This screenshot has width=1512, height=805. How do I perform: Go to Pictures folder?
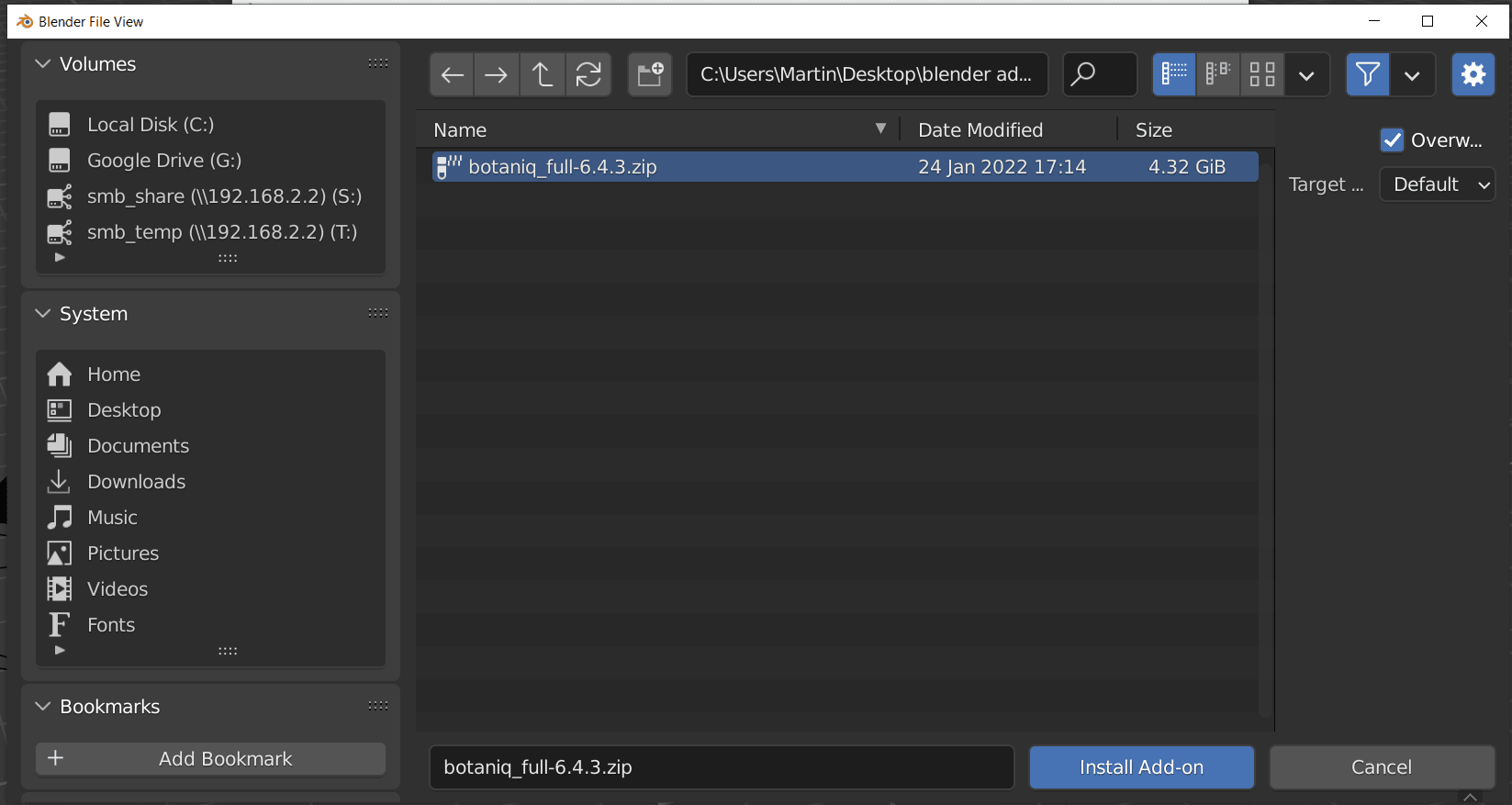[210, 553]
